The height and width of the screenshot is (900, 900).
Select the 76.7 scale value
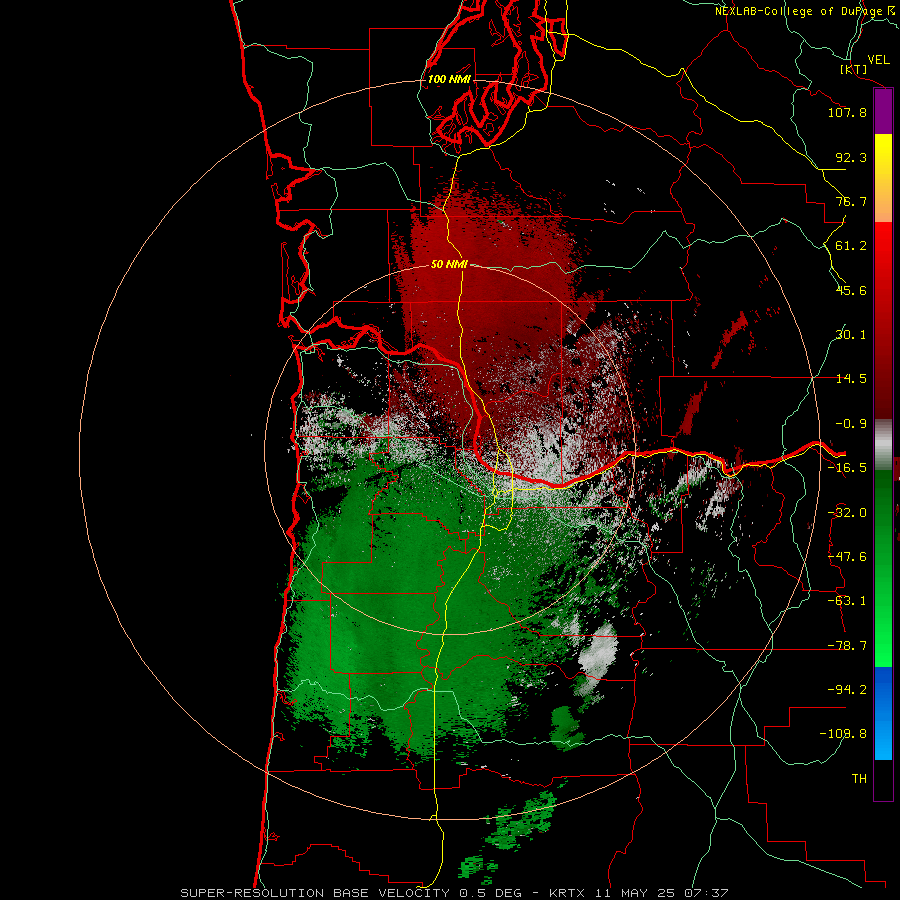tap(851, 201)
